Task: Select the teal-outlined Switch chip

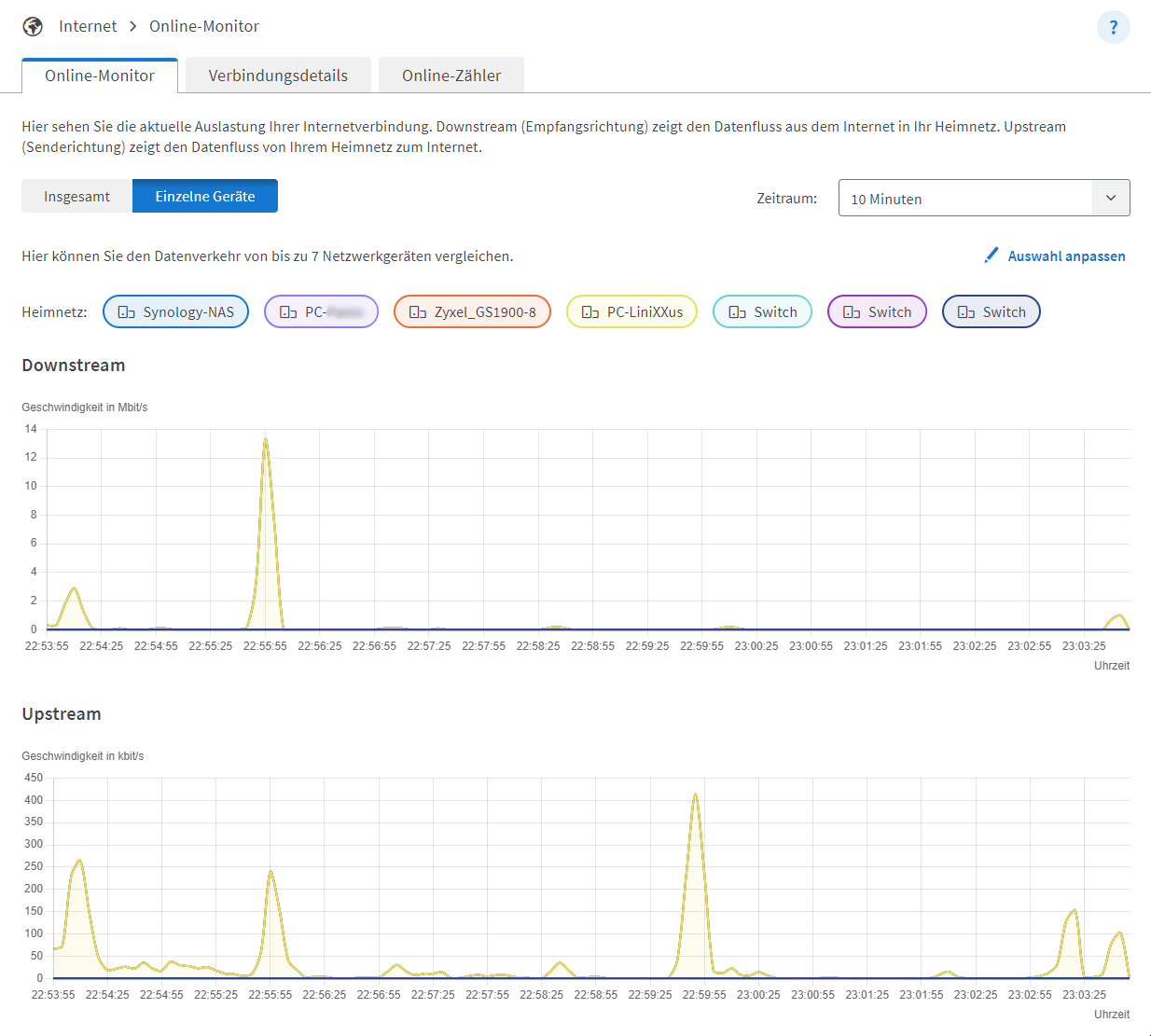Action: (762, 311)
